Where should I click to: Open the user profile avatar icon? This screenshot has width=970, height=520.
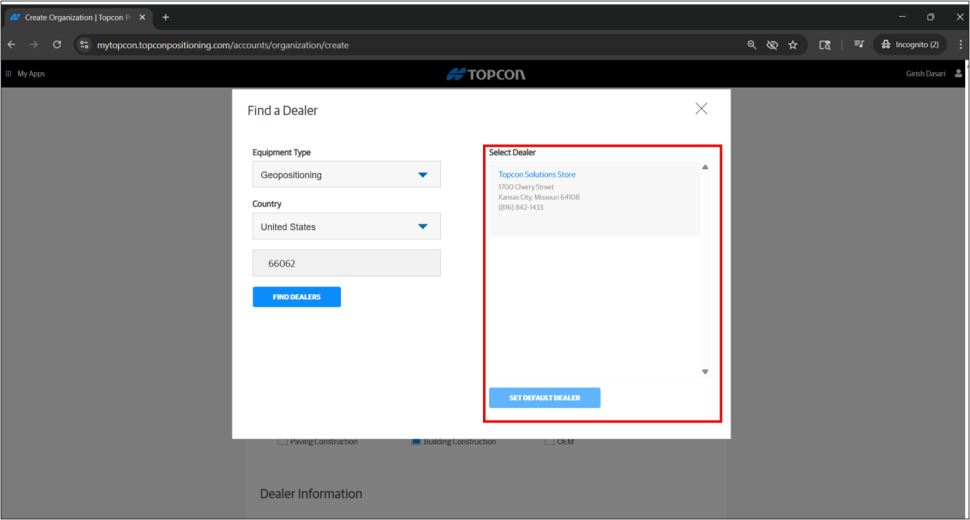tap(959, 74)
